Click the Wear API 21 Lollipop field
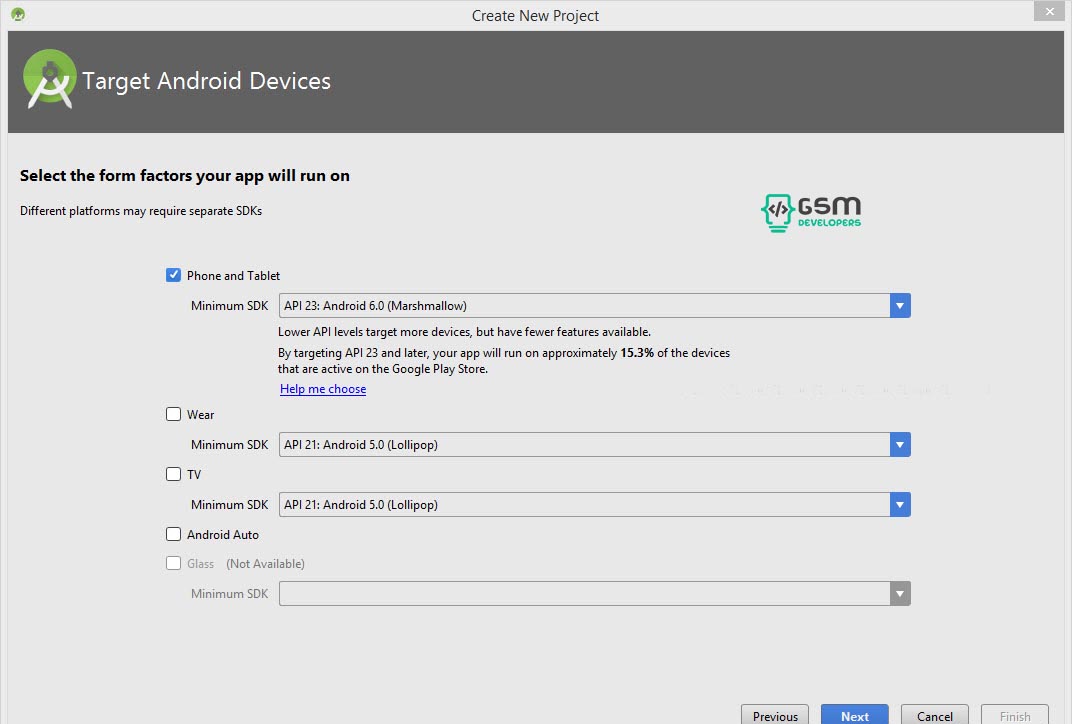Image resolution: width=1072 pixels, height=724 pixels. click(584, 445)
